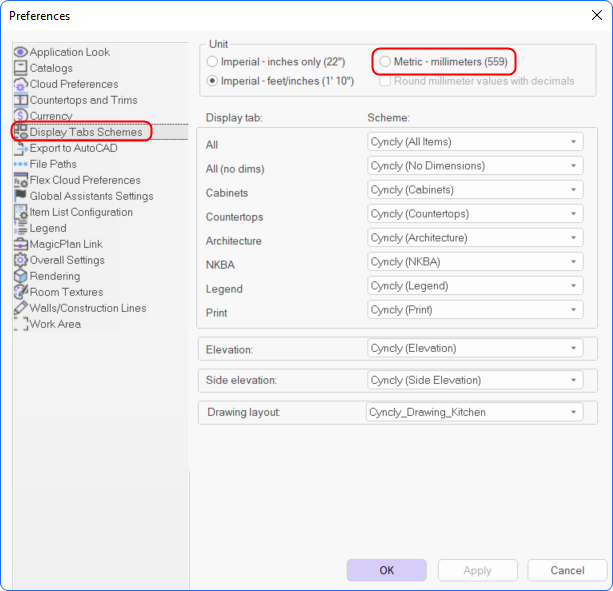613x591 pixels.
Task: Select Display Tabs Schemes in list
Action: (x=86, y=132)
